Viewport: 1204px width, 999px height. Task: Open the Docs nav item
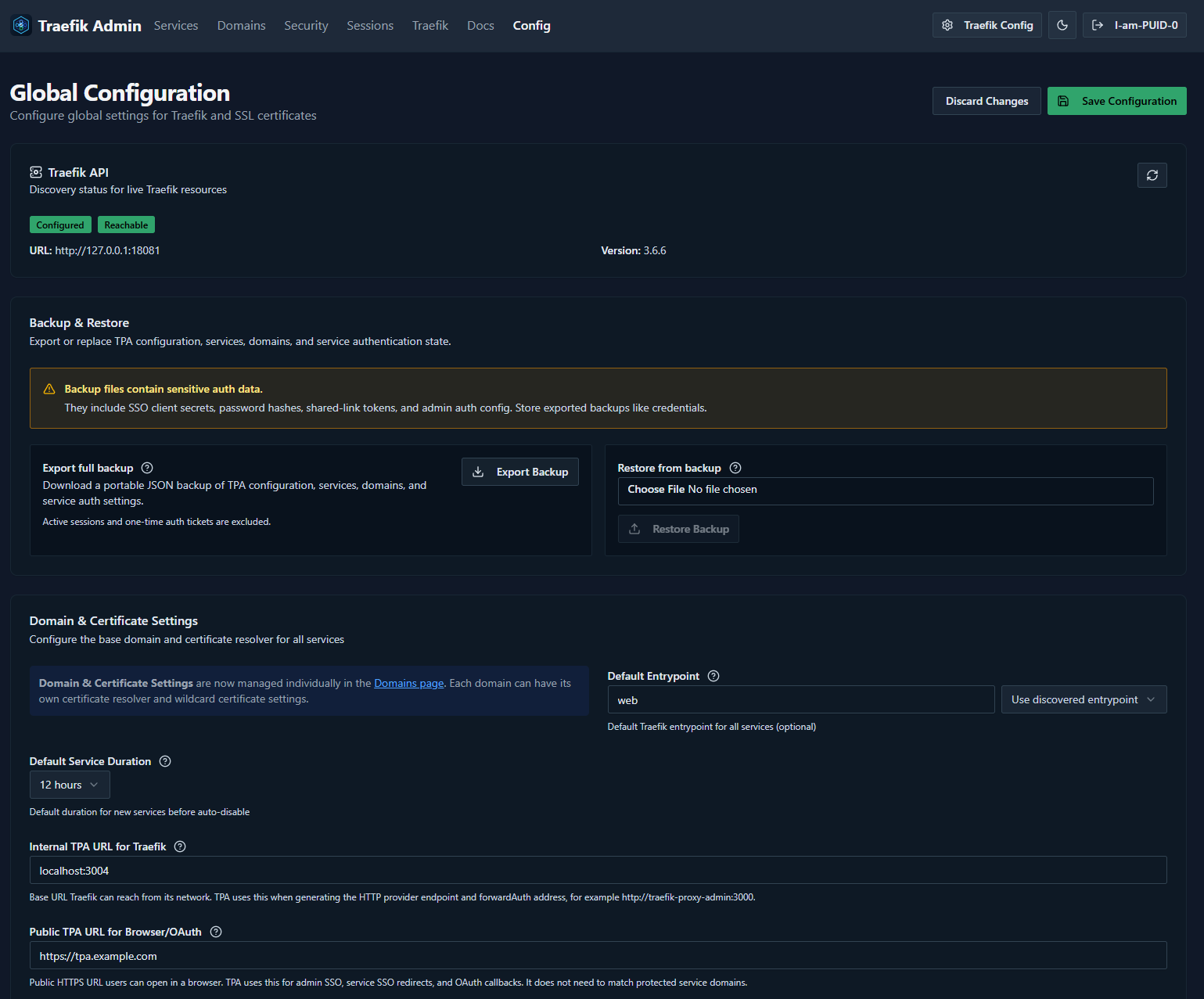(480, 26)
